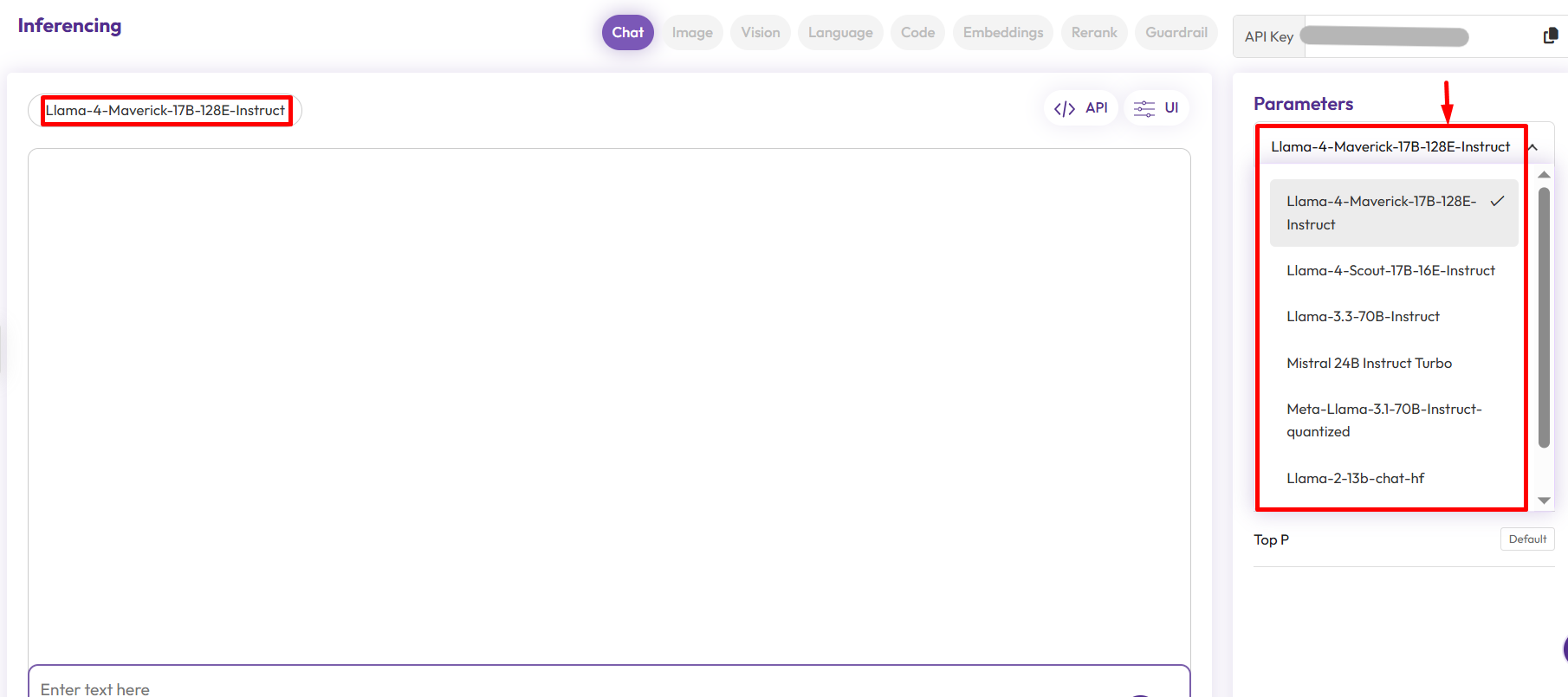The height and width of the screenshot is (697, 1568).
Task: Select Meta-Llama-3.1-70B-Instruct-quantized option
Action: tap(1383, 420)
